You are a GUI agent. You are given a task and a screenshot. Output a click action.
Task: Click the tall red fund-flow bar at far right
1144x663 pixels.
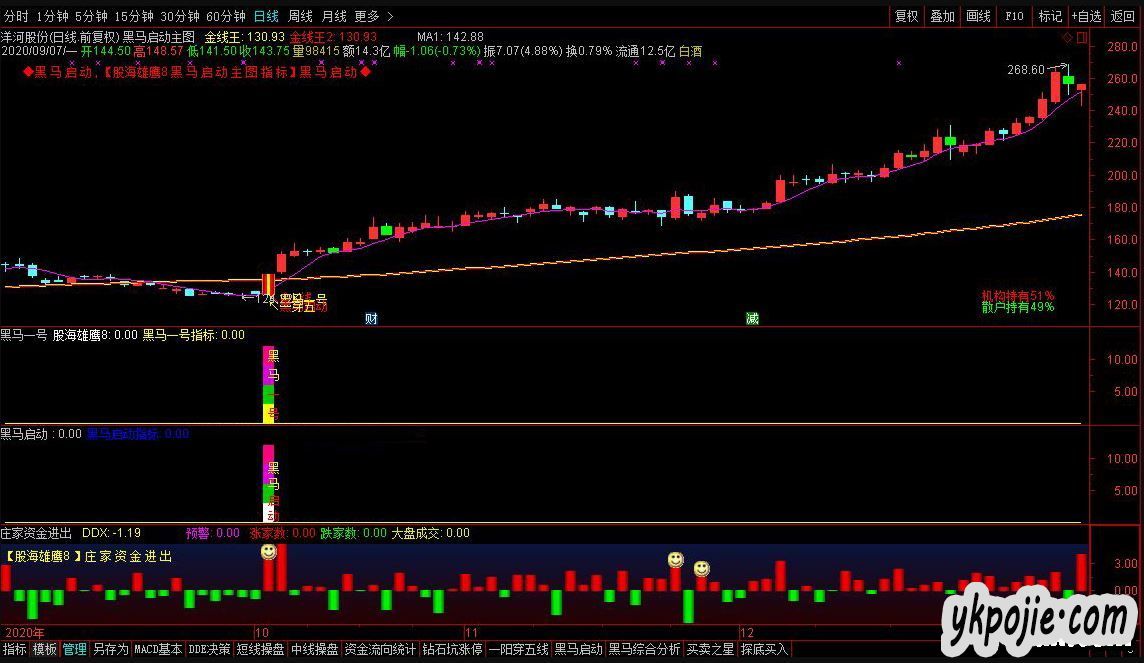(1081, 572)
